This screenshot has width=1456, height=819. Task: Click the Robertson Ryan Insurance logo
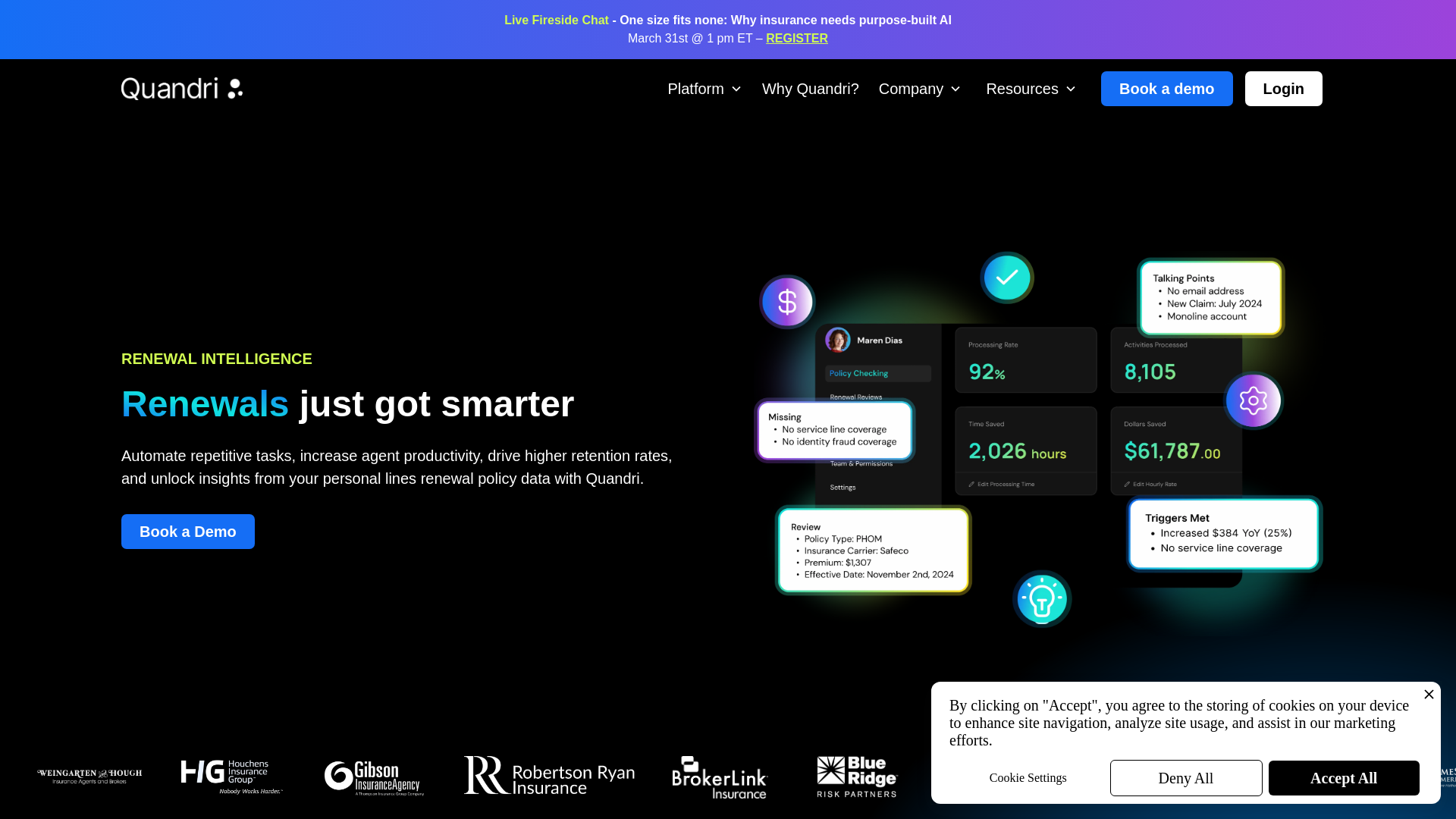pyautogui.click(x=549, y=776)
